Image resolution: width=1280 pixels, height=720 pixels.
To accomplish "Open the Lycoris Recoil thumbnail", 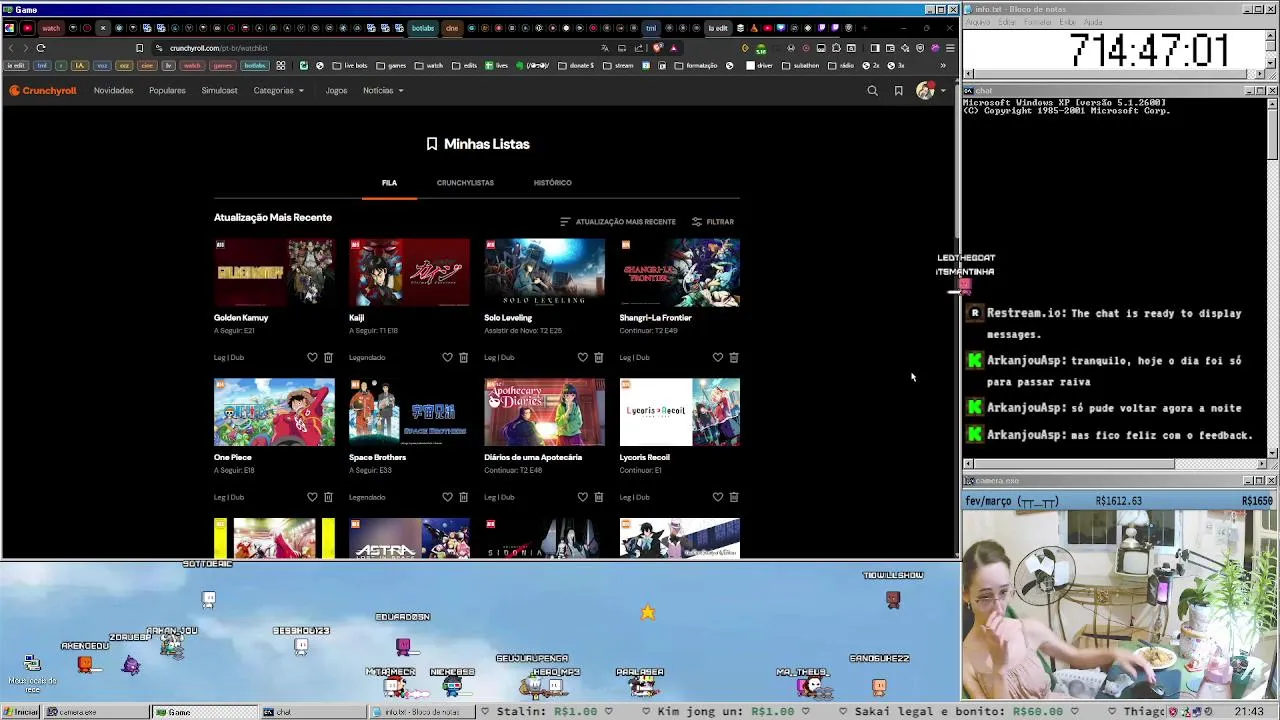I will [x=679, y=412].
